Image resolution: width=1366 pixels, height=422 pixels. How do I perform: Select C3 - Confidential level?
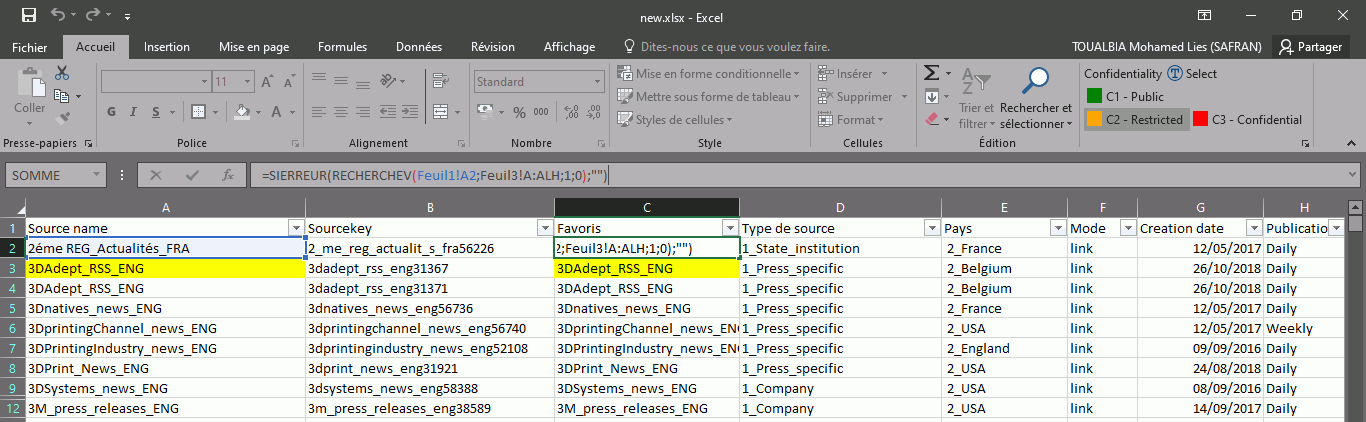tap(1247, 120)
